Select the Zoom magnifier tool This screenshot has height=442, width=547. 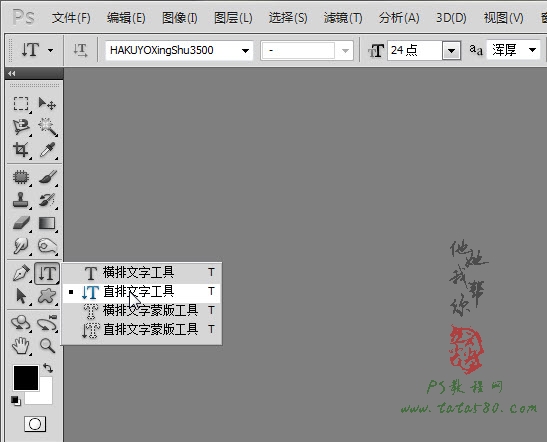pyautogui.click(x=47, y=346)
